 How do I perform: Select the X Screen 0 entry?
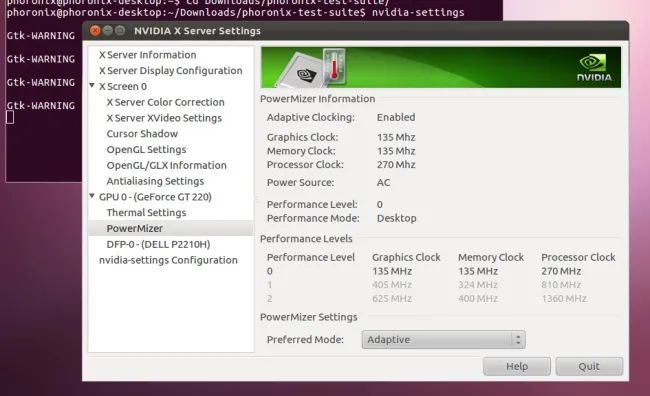coord(123,86)
